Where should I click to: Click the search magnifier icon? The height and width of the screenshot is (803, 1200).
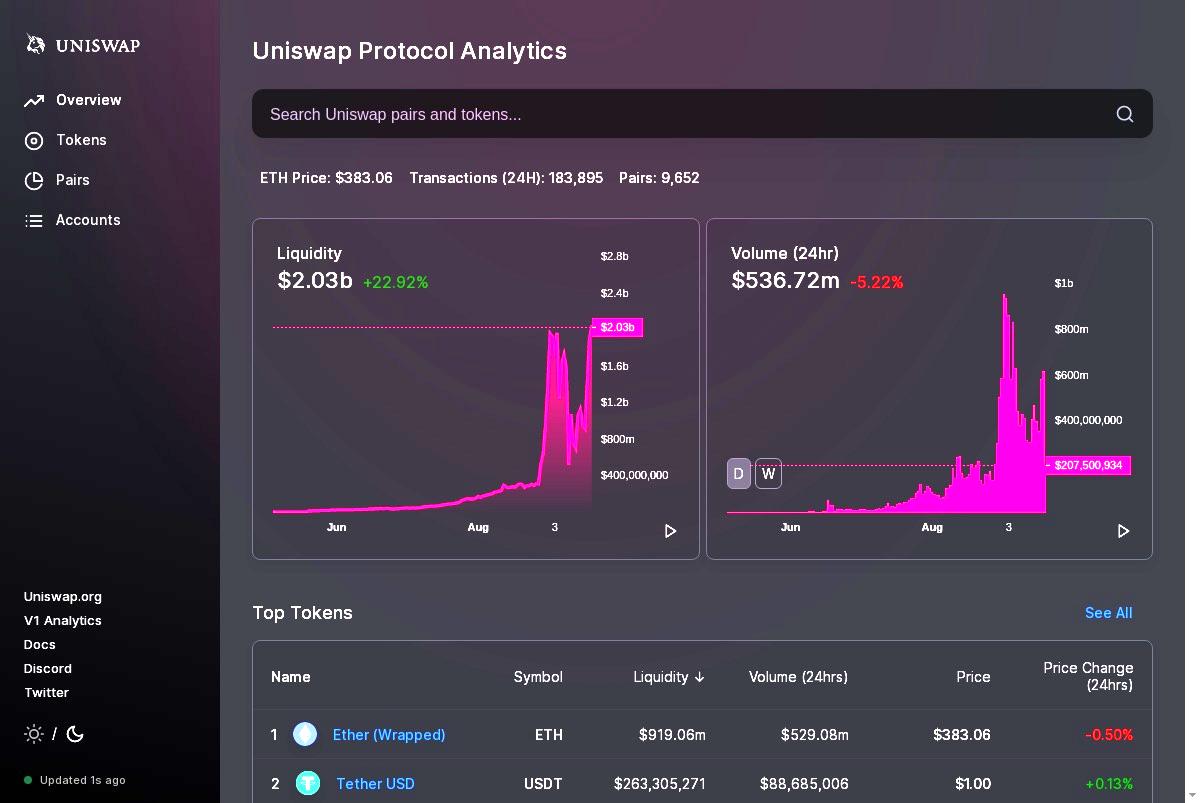click(x=1125, y=114)
